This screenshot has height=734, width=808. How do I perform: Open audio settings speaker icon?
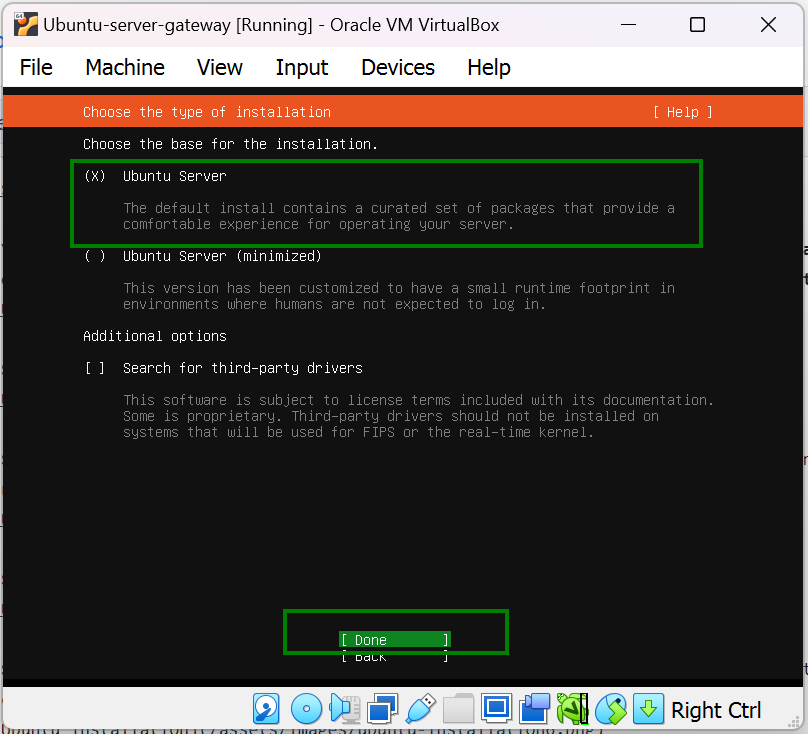[345, 709]
